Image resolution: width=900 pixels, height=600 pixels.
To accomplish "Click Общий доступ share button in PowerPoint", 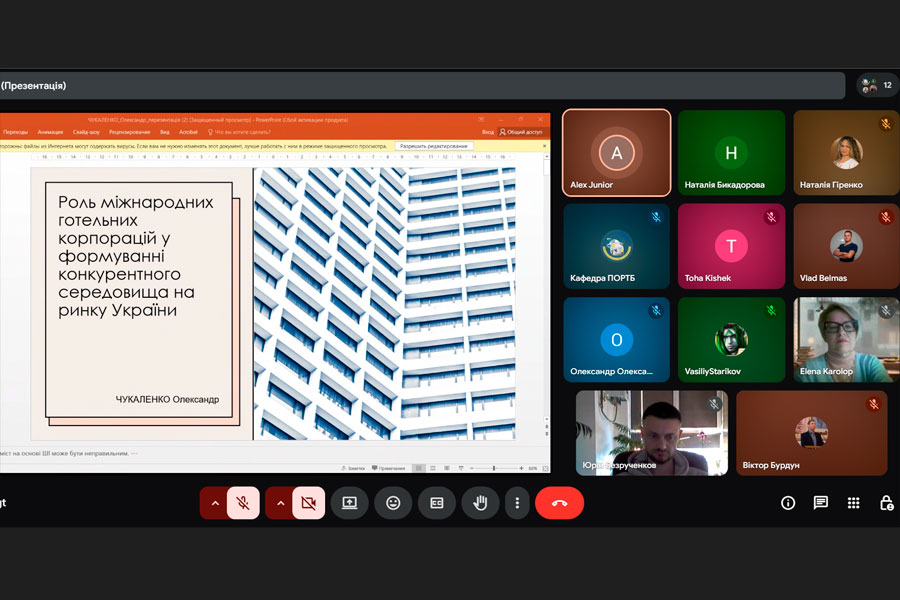I will 521,132.
